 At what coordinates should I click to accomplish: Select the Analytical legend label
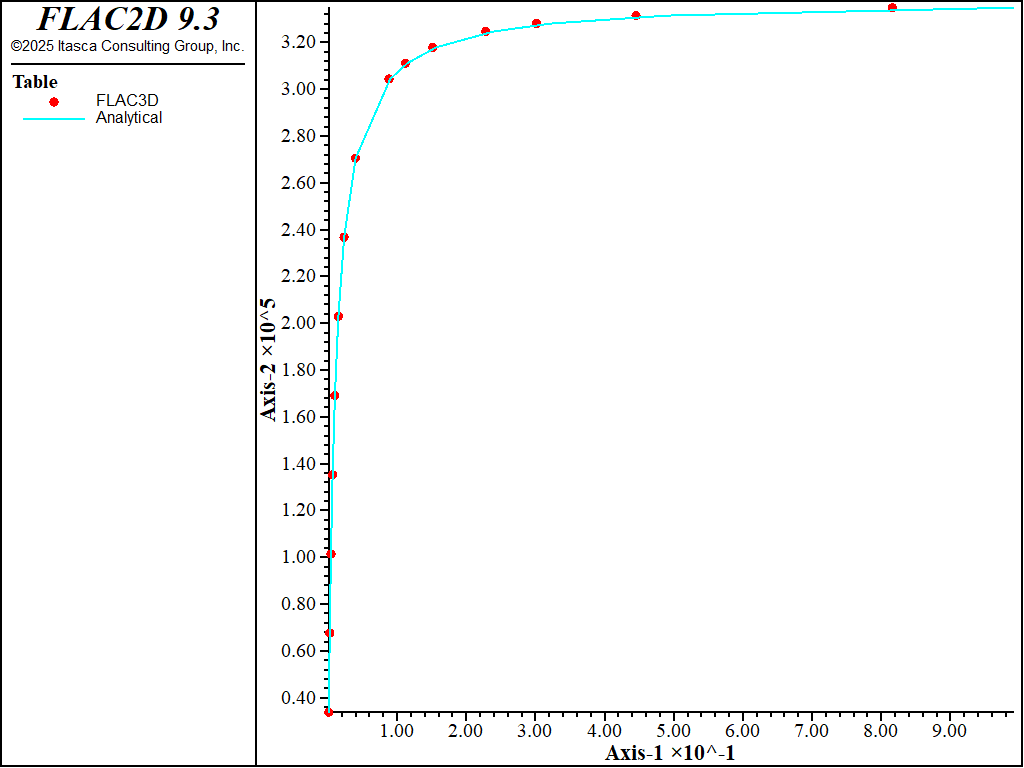pyautogui.click(x=129, y=117)
